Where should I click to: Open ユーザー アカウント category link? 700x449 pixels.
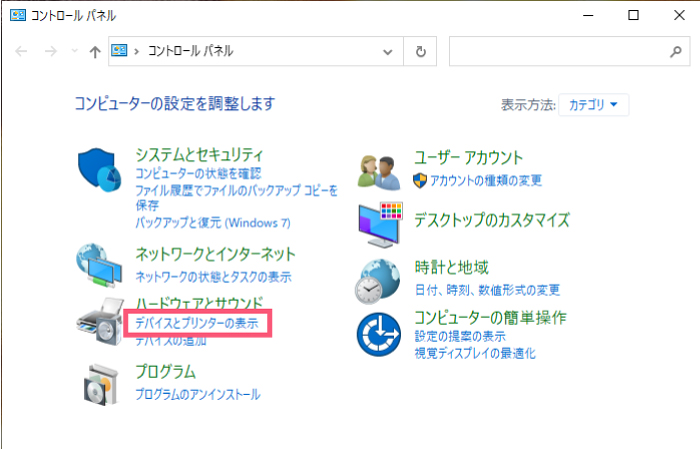(x=468, y=158)
